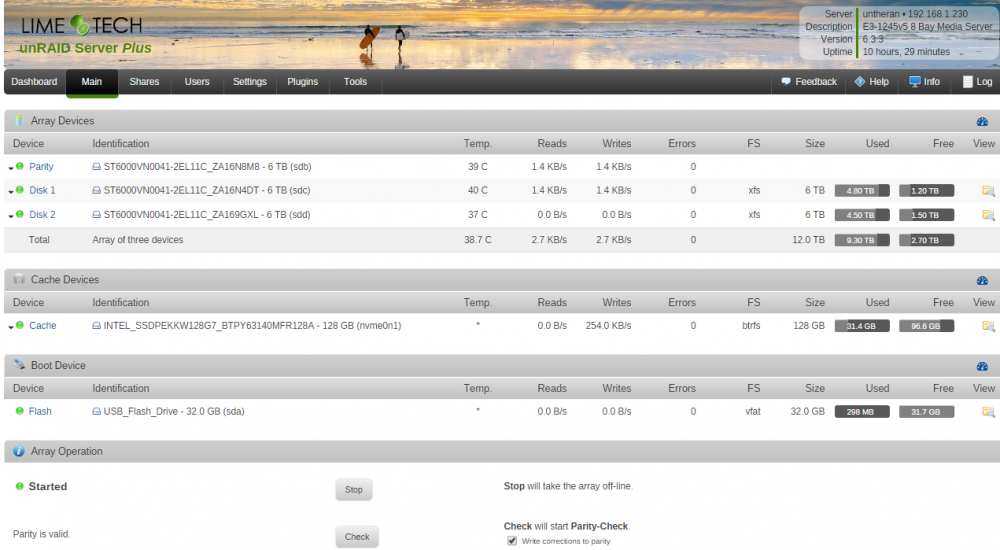Viewport: 1000px width, 550px height.
Task: Click the Cache Devices section icon
Action: coord(18,279)
